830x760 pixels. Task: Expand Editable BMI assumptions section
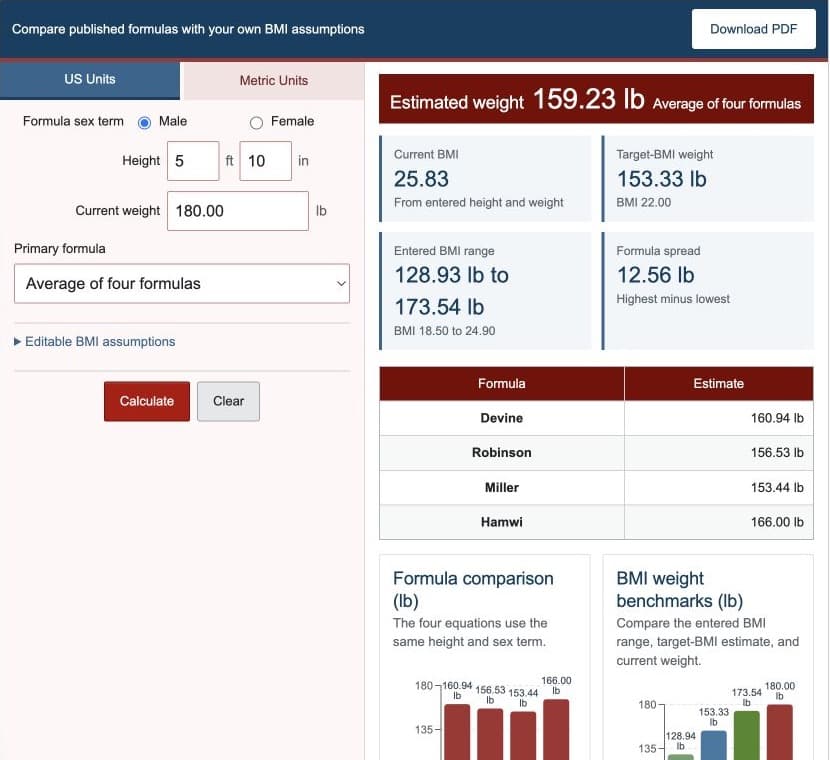click(95, 342)
